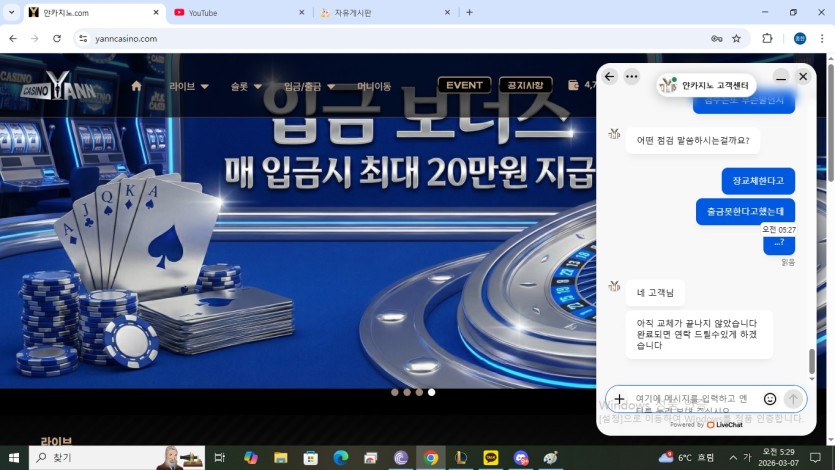Close the 자유게시판 tab
The image size is (835, 470).
447,12
